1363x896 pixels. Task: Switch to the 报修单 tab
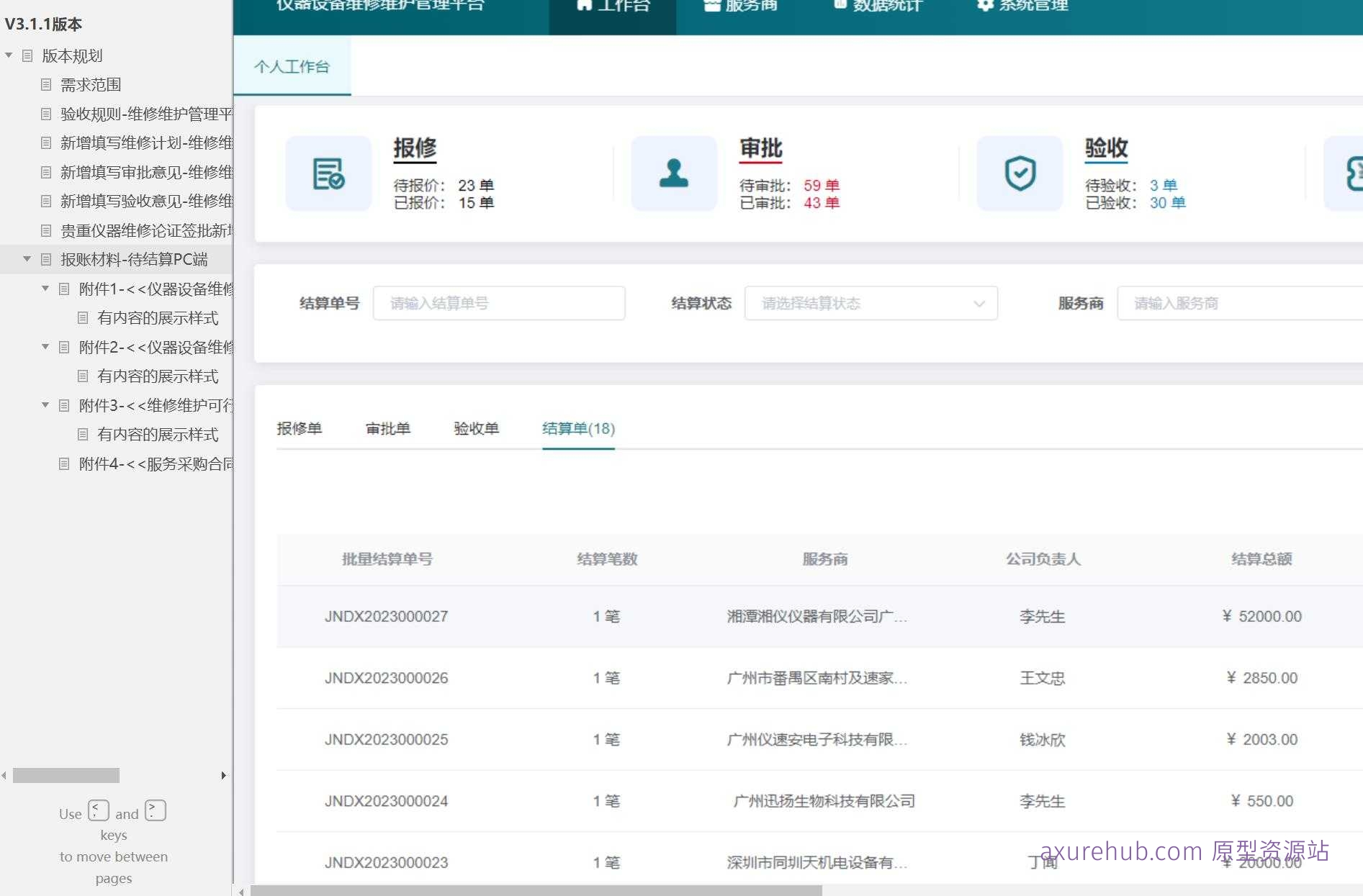click(300, 428)
